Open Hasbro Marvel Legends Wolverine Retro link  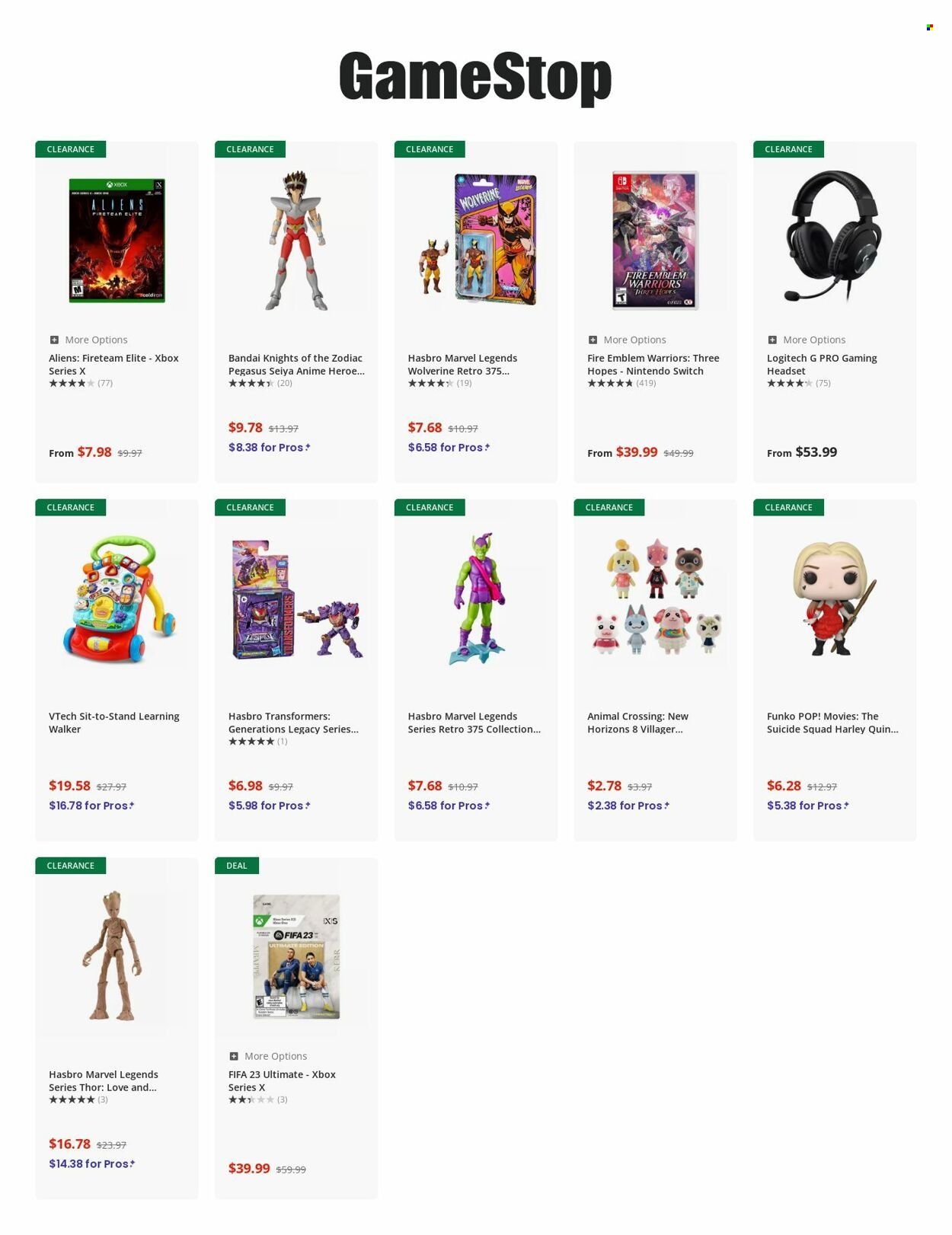(462, 365)
